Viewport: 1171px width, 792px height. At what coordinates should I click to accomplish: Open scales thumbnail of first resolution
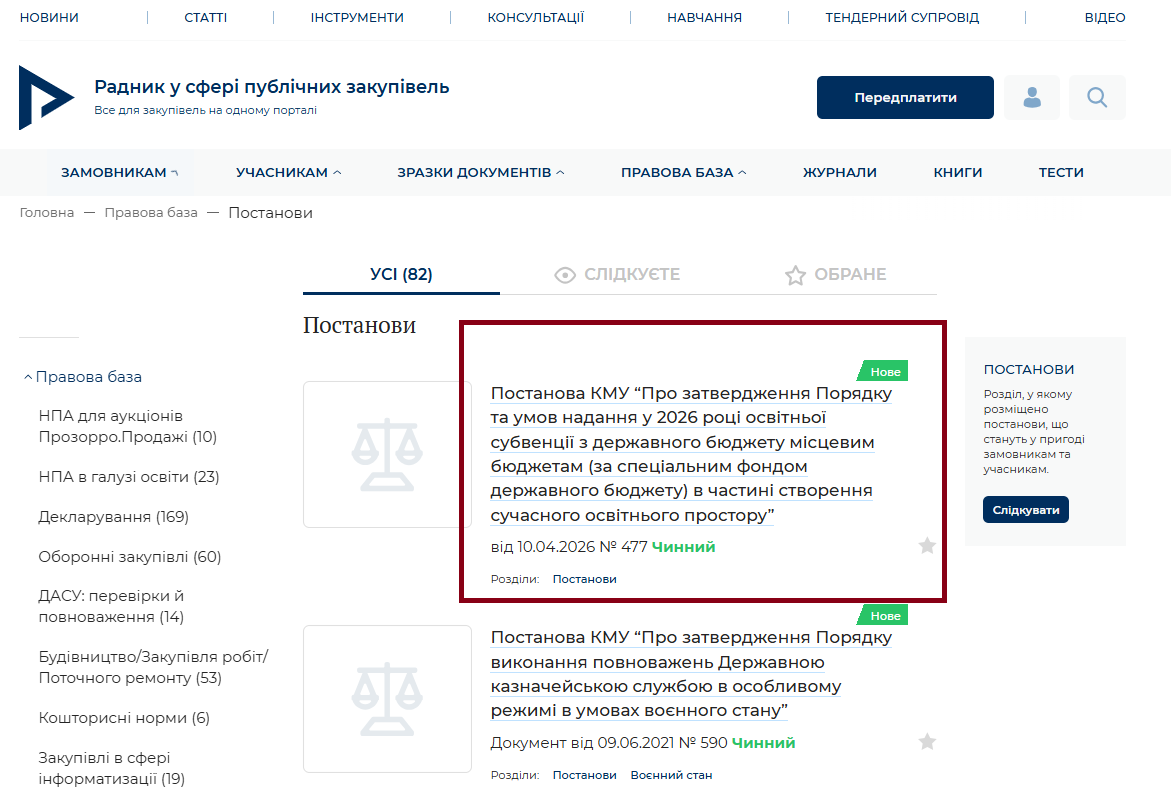[x=387, y=454]
